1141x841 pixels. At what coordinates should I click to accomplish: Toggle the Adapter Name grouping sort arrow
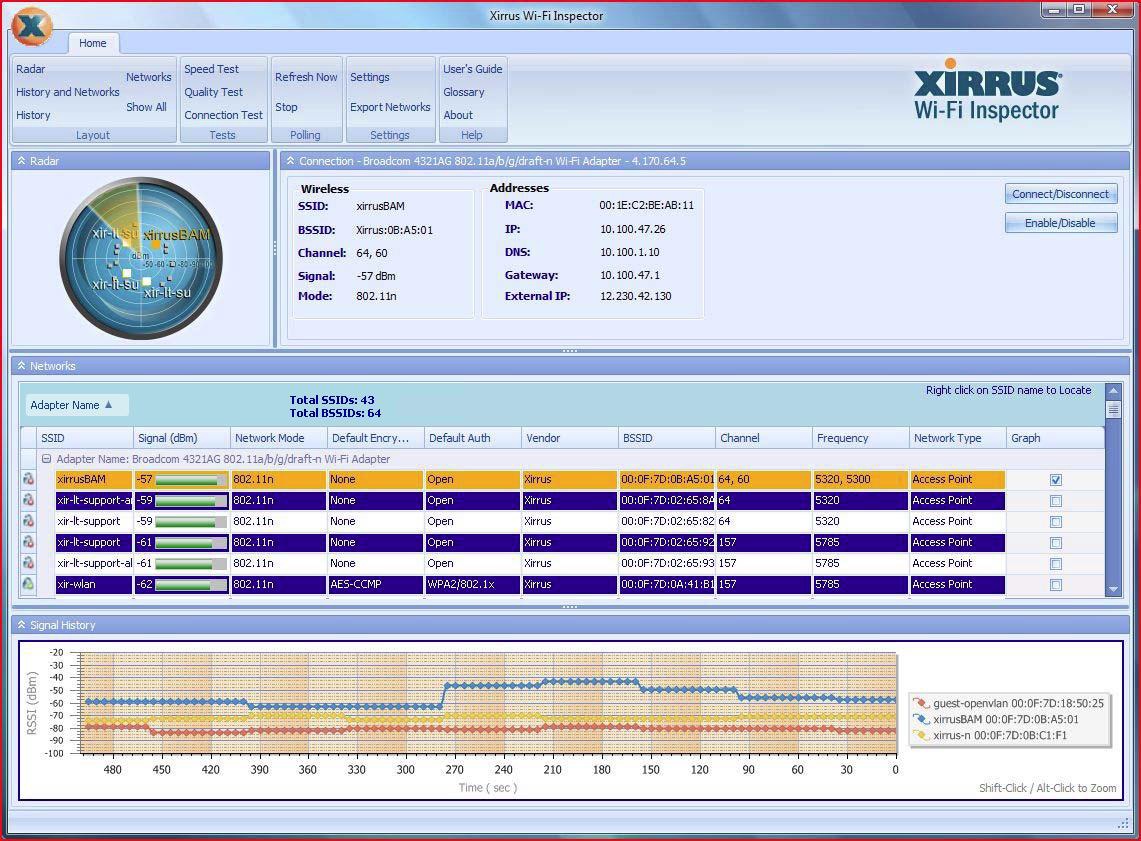pos(108,404)
